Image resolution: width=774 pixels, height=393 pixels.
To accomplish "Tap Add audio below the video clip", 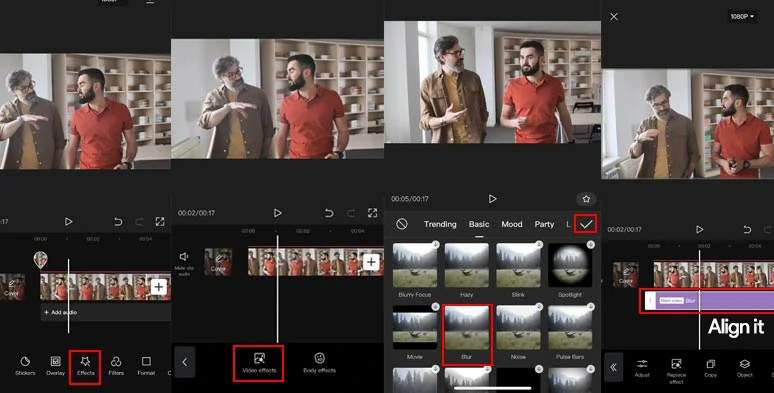I will tap(61, 313).
